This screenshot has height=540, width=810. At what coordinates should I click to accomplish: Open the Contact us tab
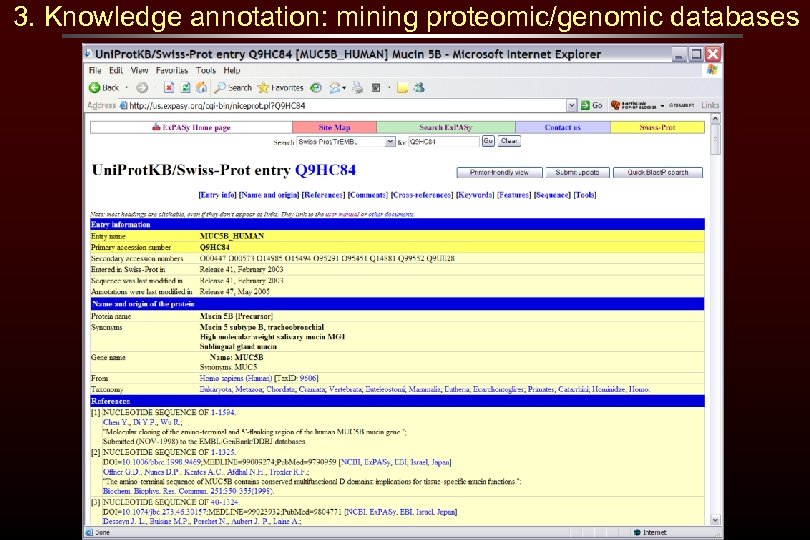pos(563,128)
